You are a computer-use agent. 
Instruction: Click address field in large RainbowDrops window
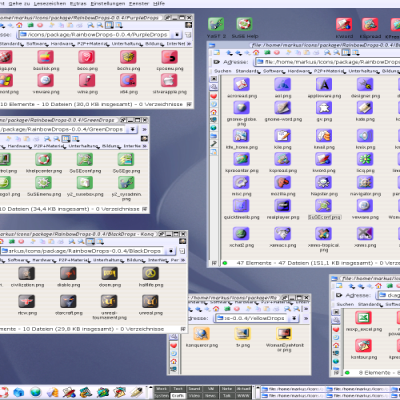pyautogui.click(x=327, y=62)
